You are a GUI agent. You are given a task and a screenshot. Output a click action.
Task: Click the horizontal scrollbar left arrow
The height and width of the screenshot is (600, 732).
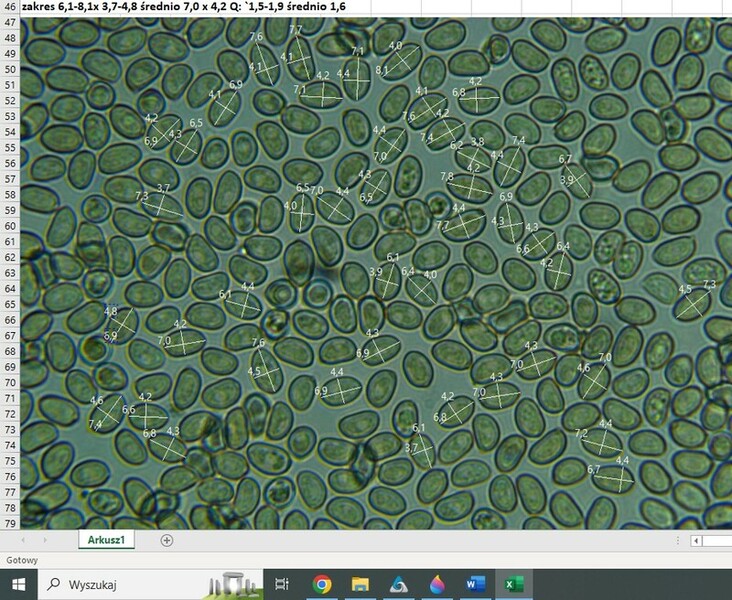696,541
